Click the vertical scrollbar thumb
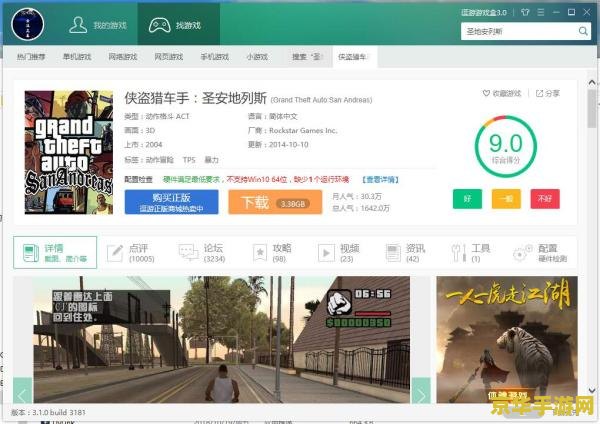600x424 pixels. point(592,109)
